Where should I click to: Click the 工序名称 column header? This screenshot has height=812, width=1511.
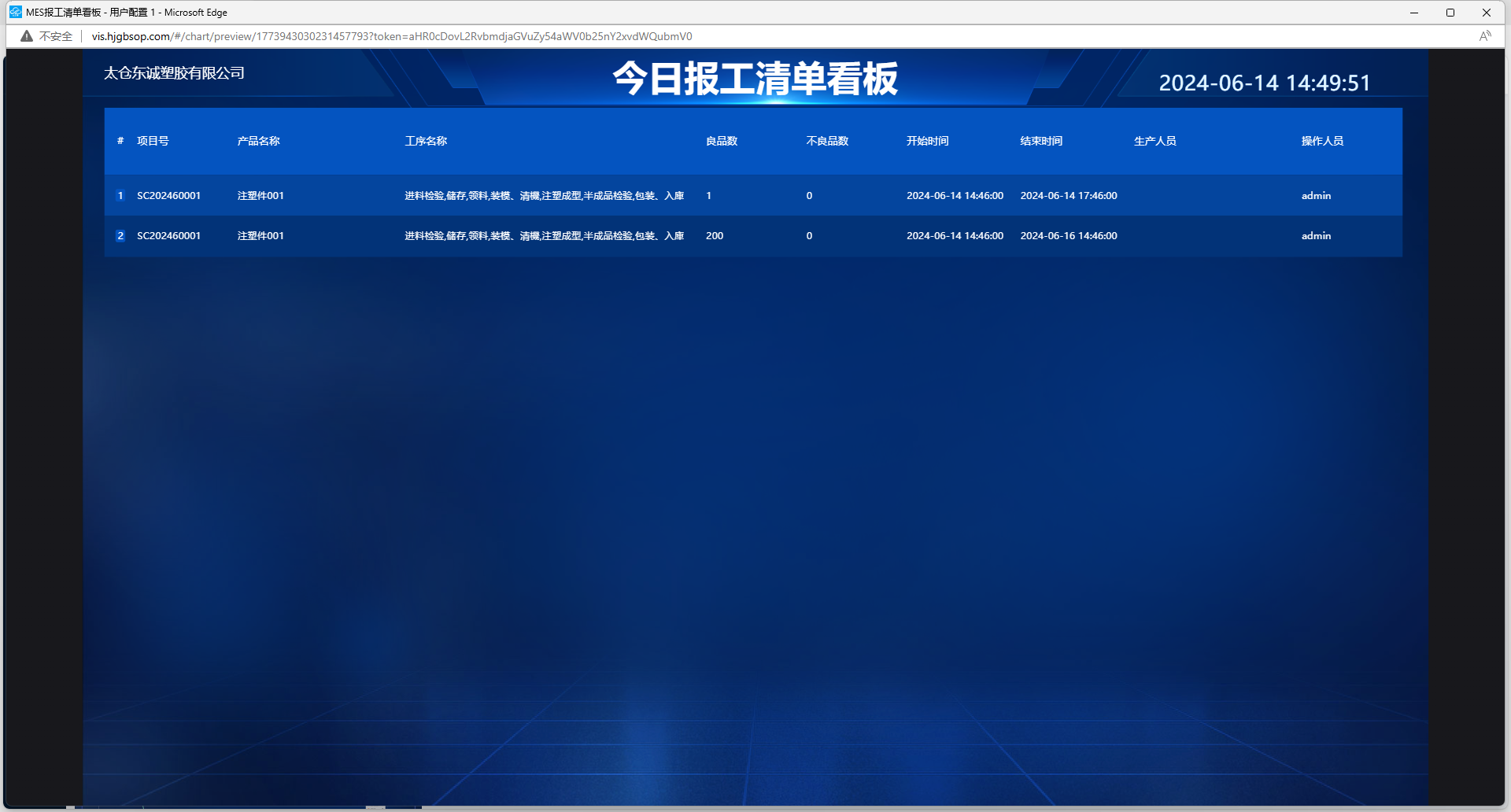426,142
